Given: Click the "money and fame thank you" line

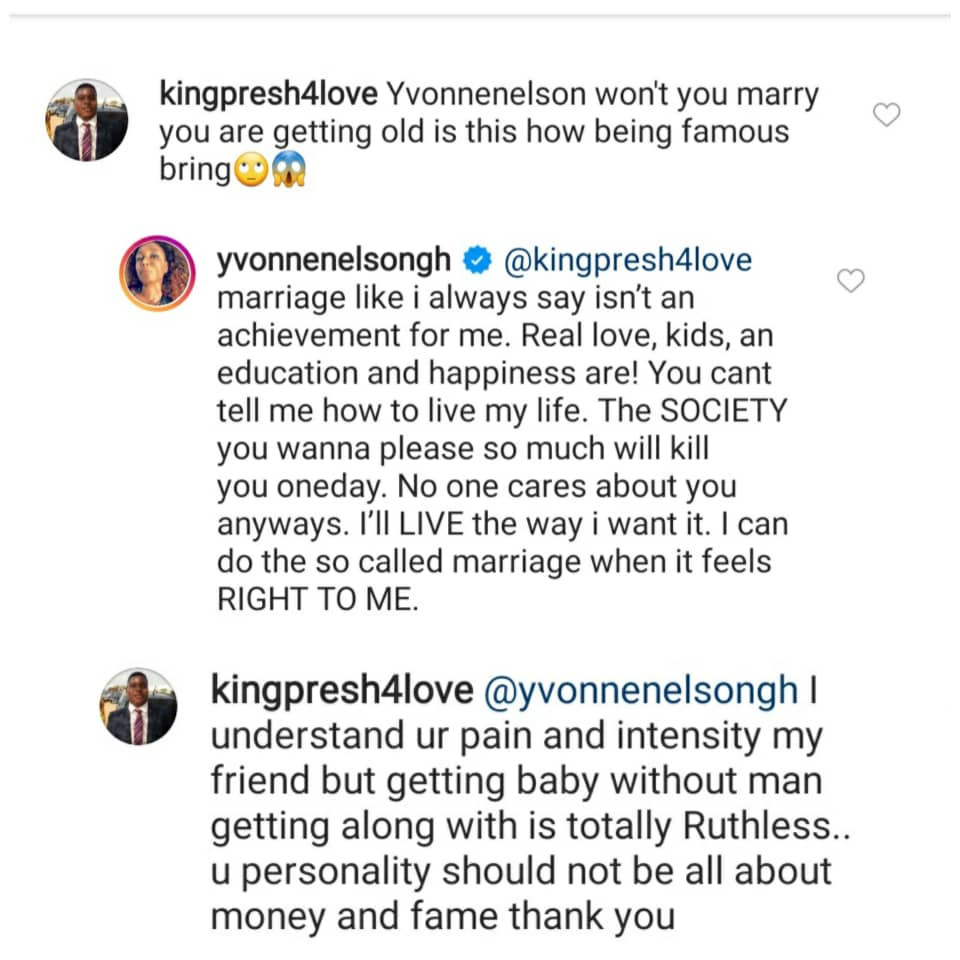Looking at the screenshot, I should 443,915.
